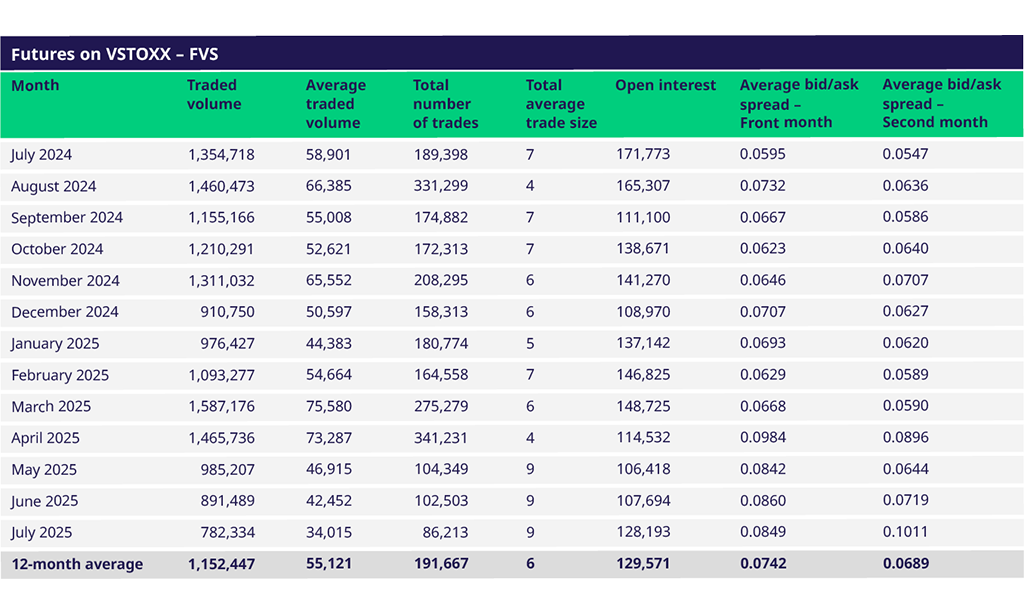Click the April 2025 total trades value 341,231
This screenshot has height=614, width=1024.
[440, 438]
